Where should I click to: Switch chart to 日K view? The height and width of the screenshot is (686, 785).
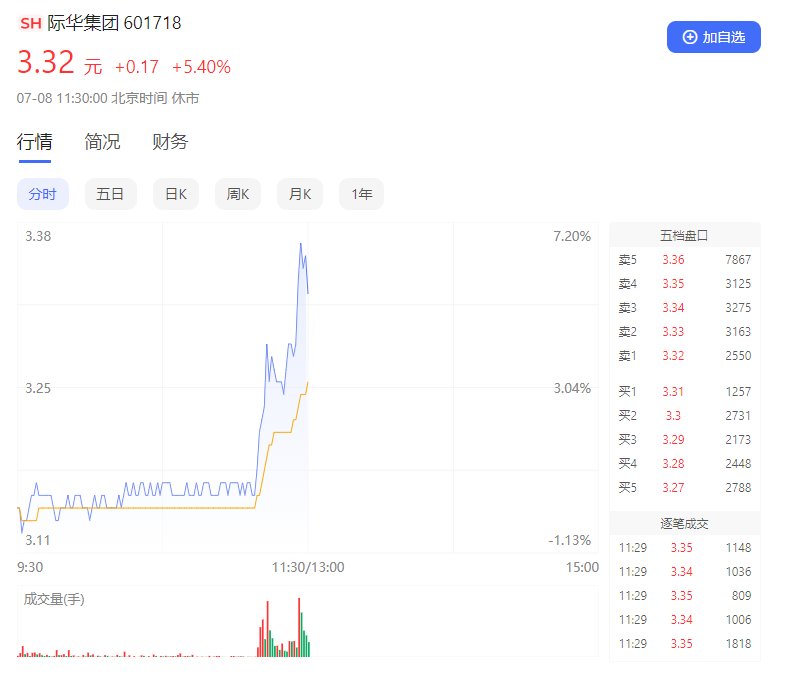[x=176, y=194]
